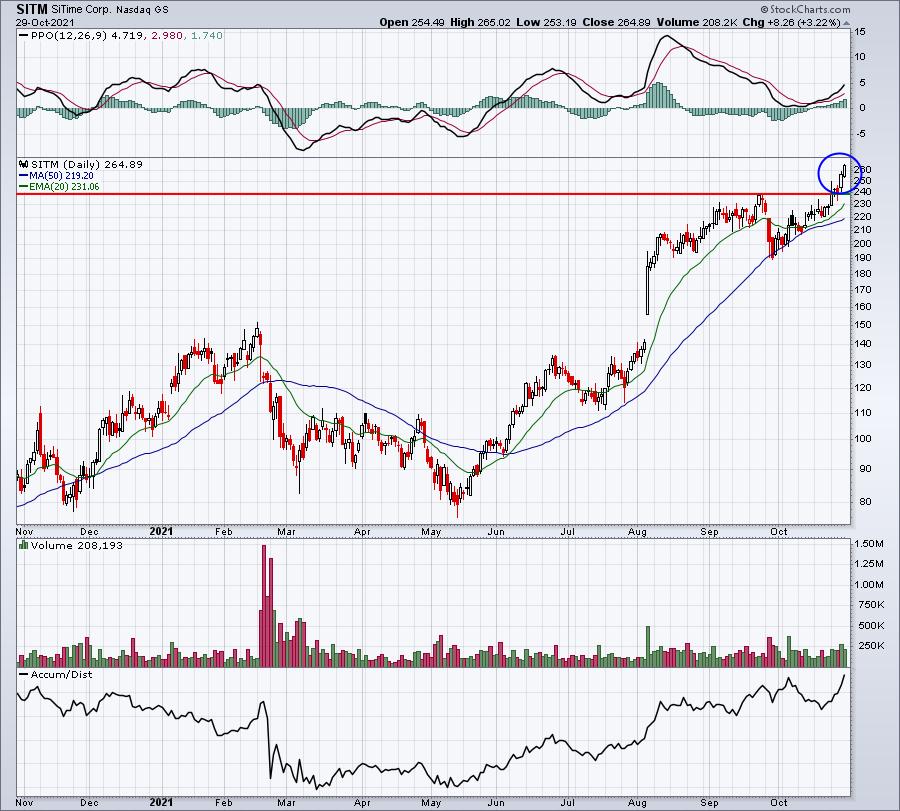Click the 15 label on PPO axis
Screen dimensions: 900x811
859,32
